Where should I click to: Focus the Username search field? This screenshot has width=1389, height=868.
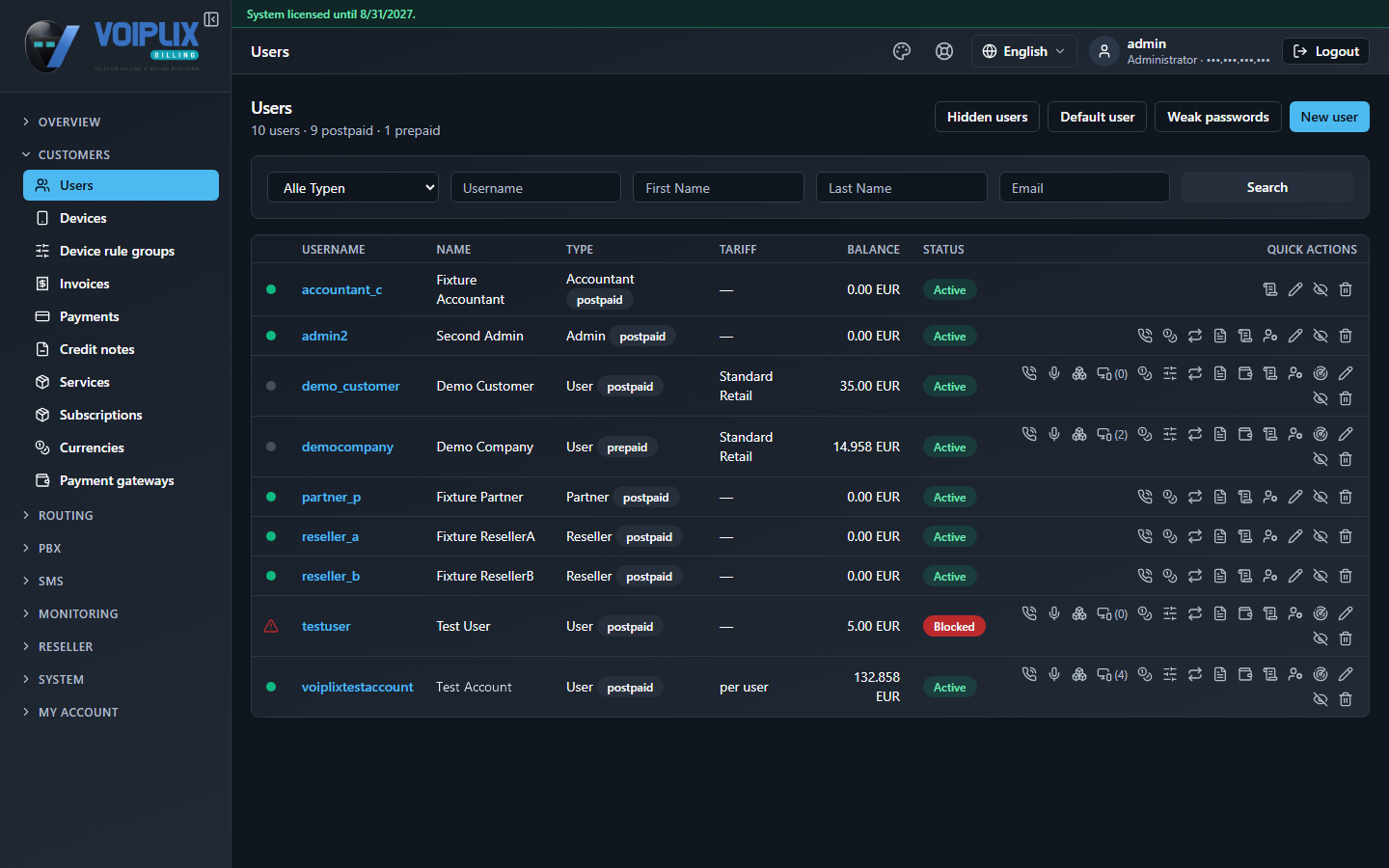[x=535, y=187]
